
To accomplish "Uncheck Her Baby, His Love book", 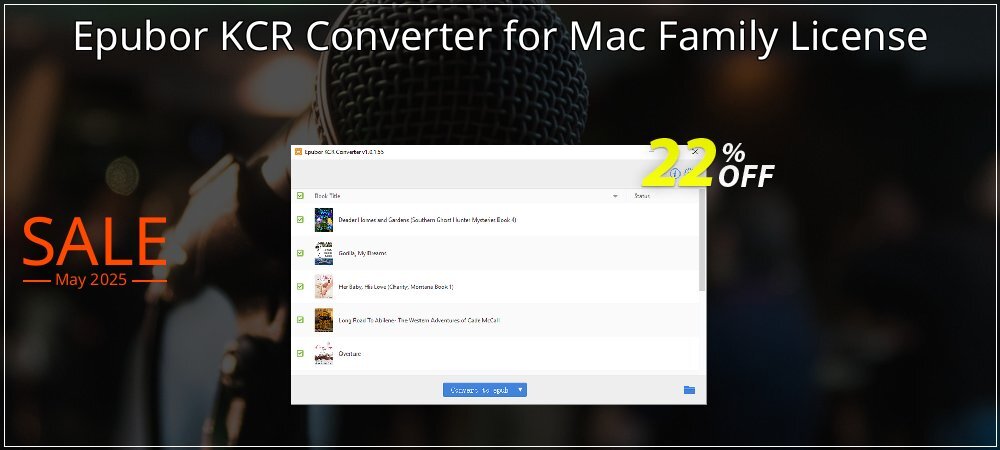I will 300,287.
